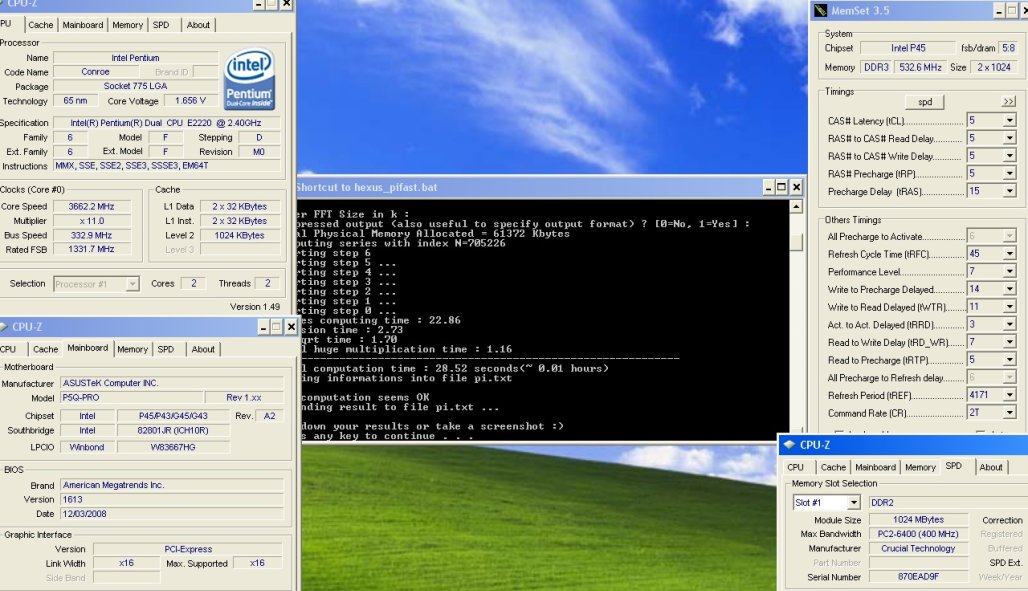Click the Rated FSB value 1331.7 MHz

click(x=91, y=249)
